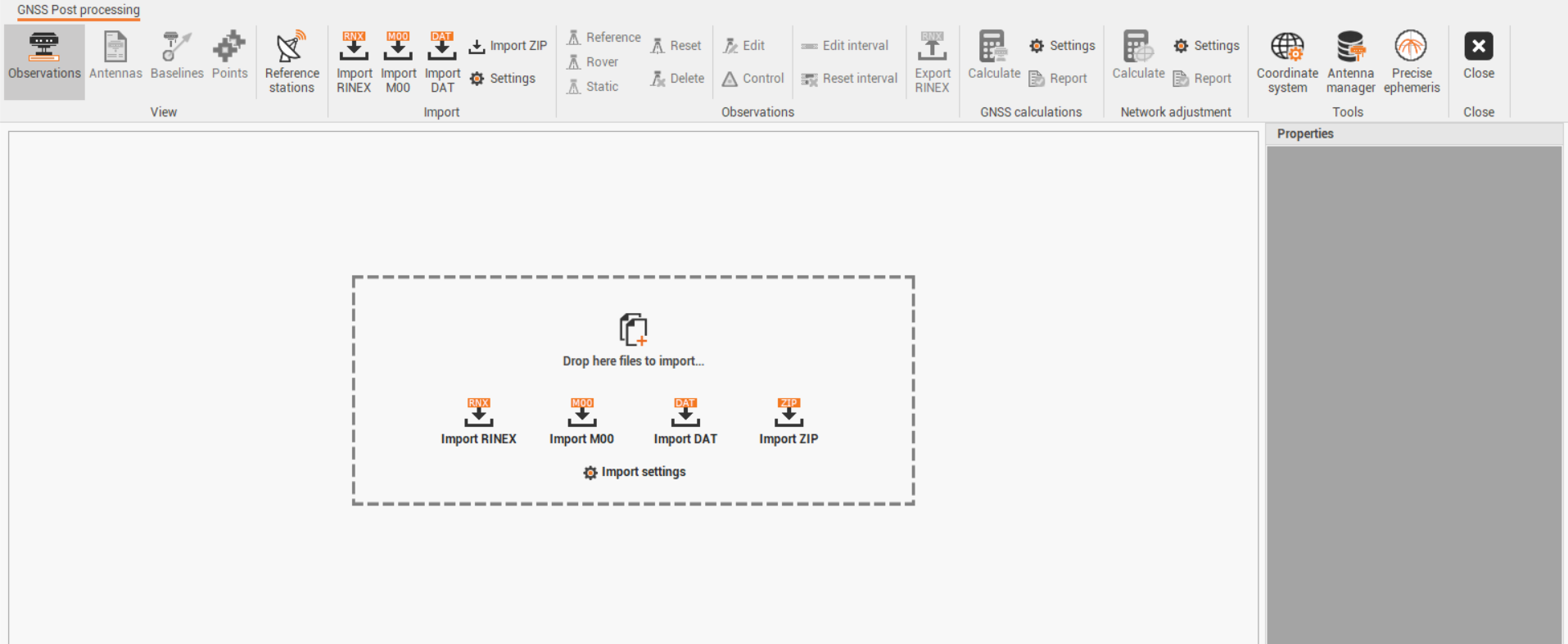The image size is (1568, 644).
Task: Open Reference stations
Action: click(x=291, y=63)
